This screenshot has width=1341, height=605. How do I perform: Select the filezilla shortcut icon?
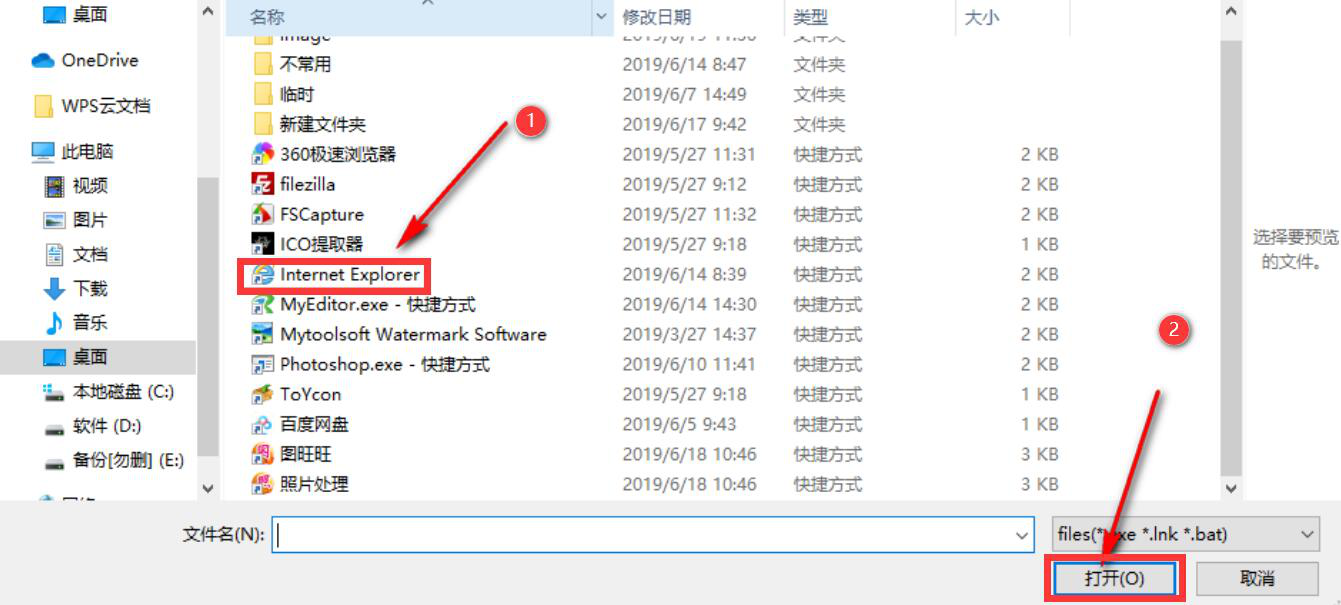[263, 184]
